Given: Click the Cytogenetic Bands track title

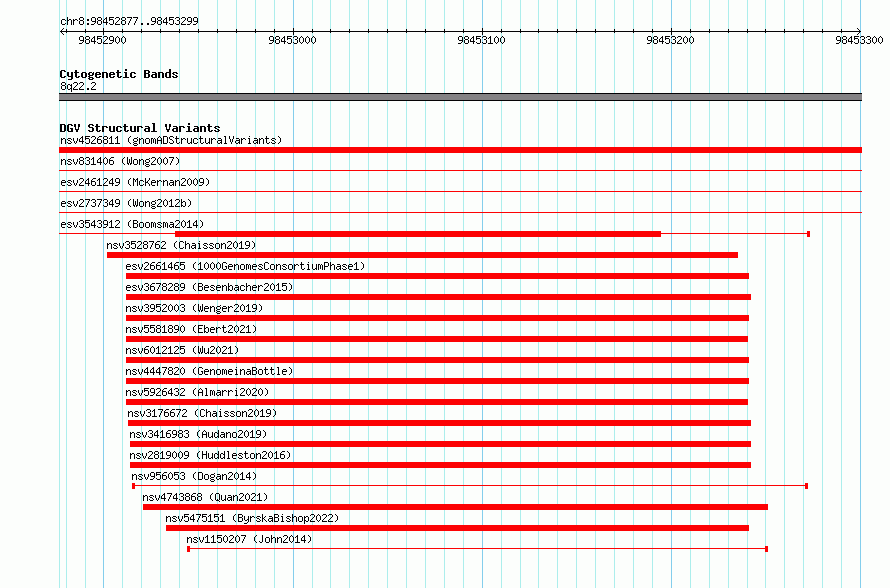Looking at the screenshot, I should 119,74.
